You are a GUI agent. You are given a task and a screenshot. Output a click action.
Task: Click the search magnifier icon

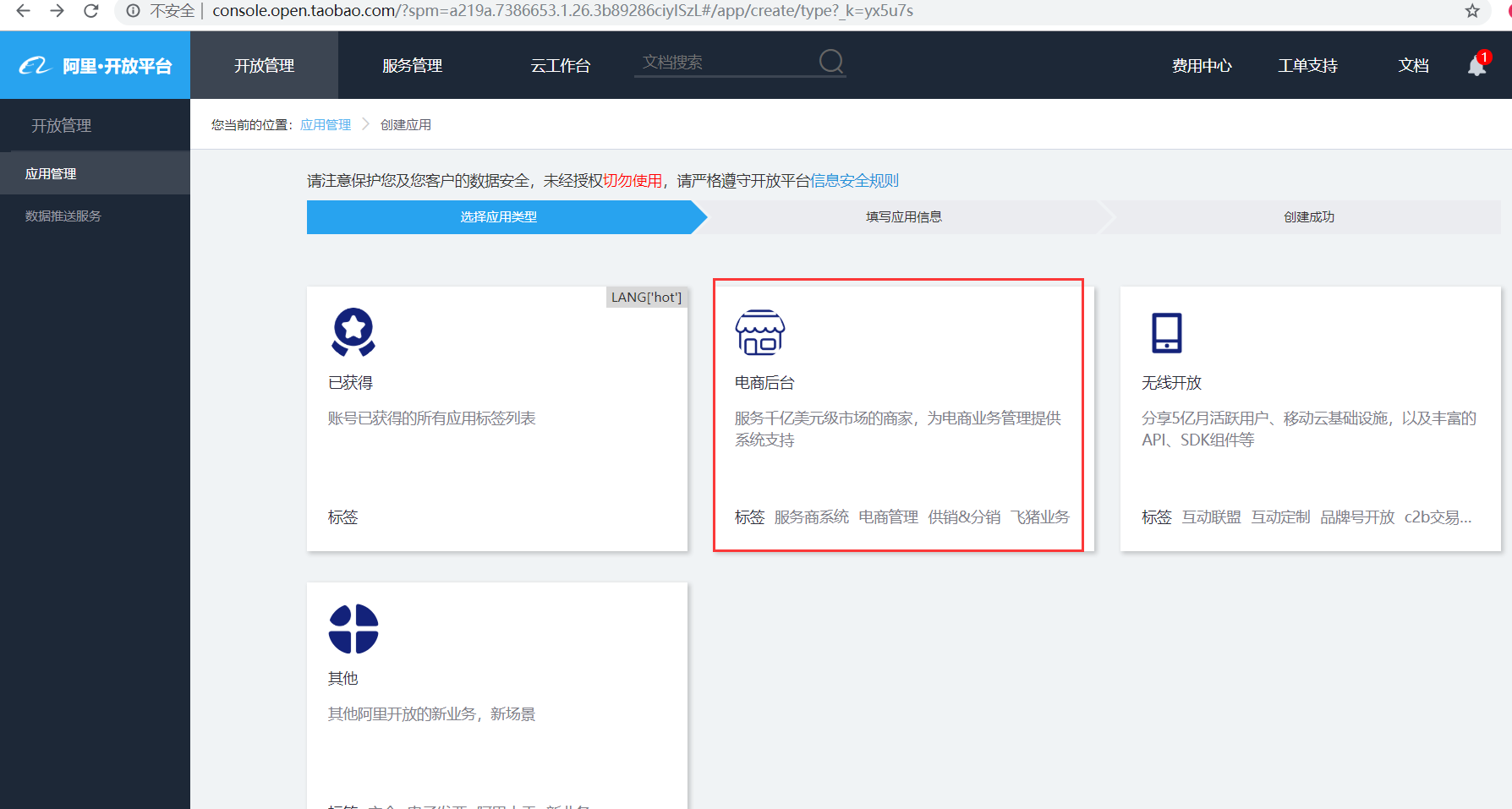click(831, 61)
